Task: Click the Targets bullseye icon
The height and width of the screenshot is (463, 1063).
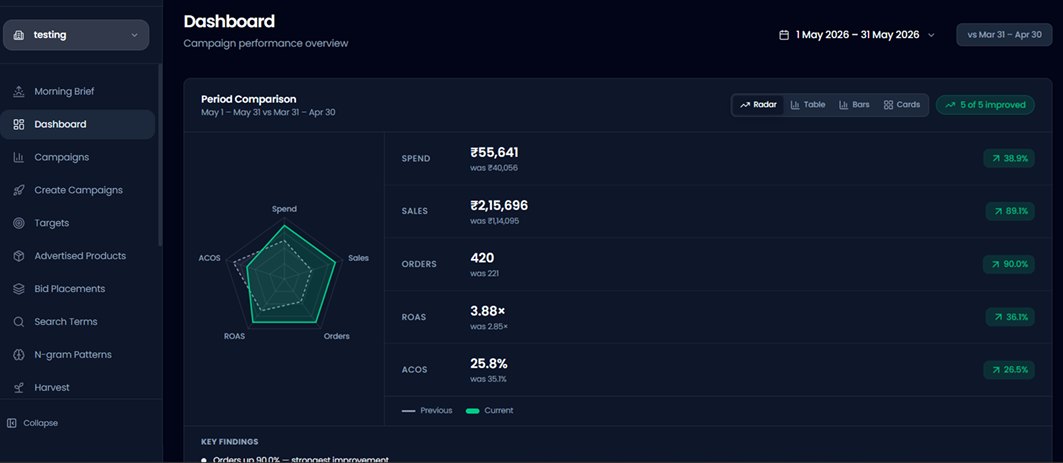Action: point(19,223)
